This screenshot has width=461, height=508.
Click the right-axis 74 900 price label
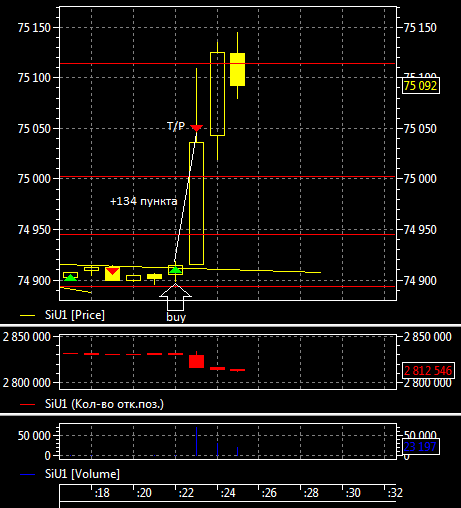pyautogui.click(x=420, y=281)
